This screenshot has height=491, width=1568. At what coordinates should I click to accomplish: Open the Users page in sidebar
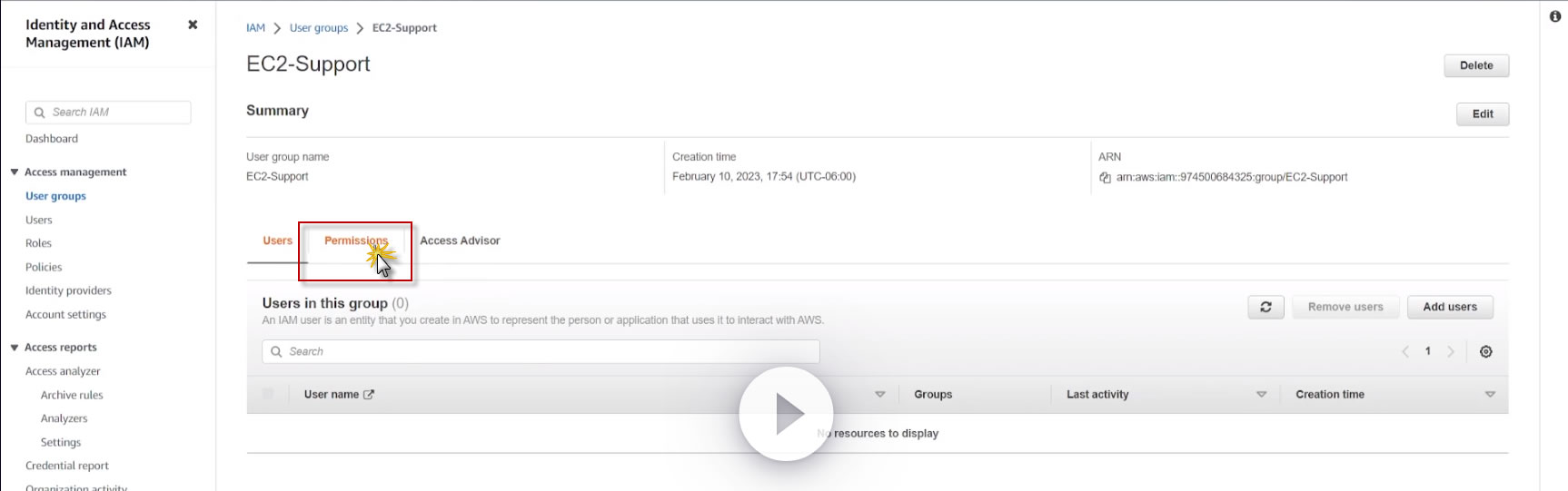(39, 220)
